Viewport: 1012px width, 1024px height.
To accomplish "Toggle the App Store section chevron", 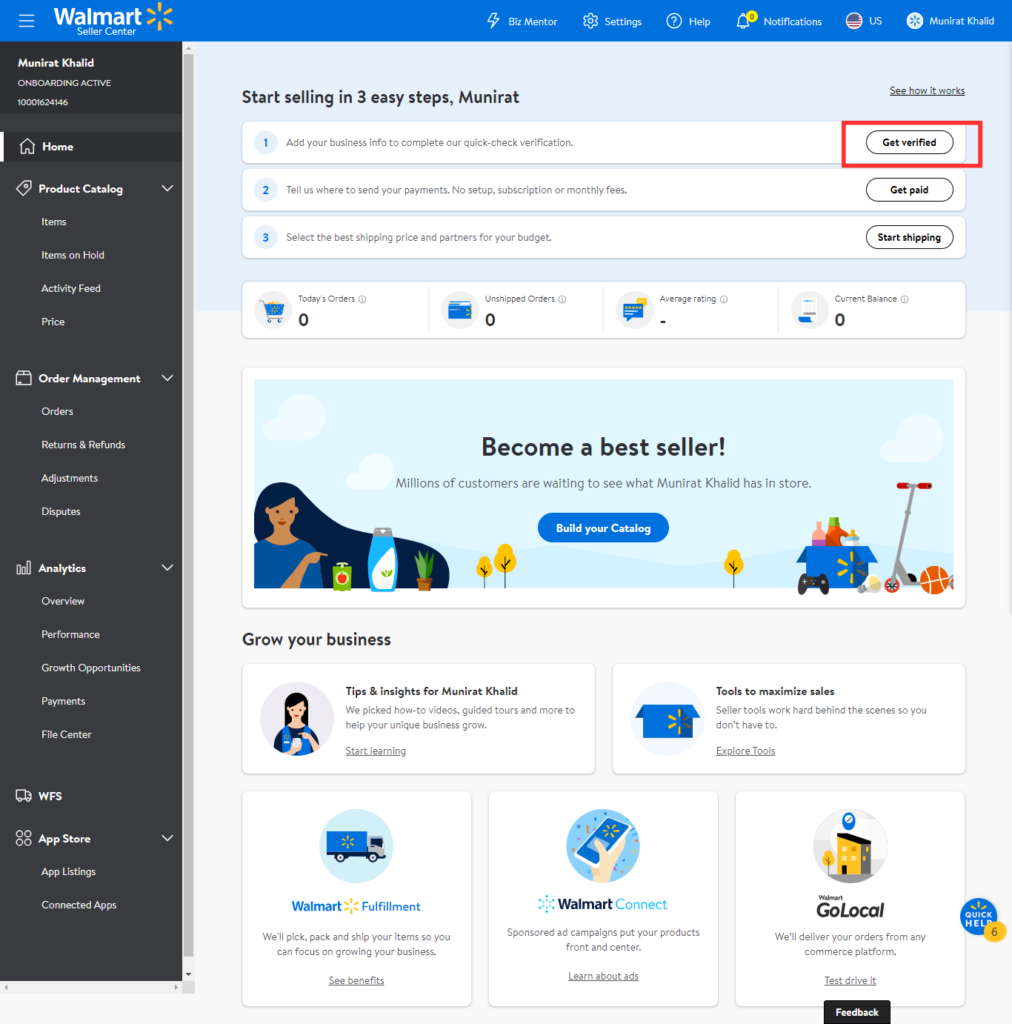I will pos(167,839).
